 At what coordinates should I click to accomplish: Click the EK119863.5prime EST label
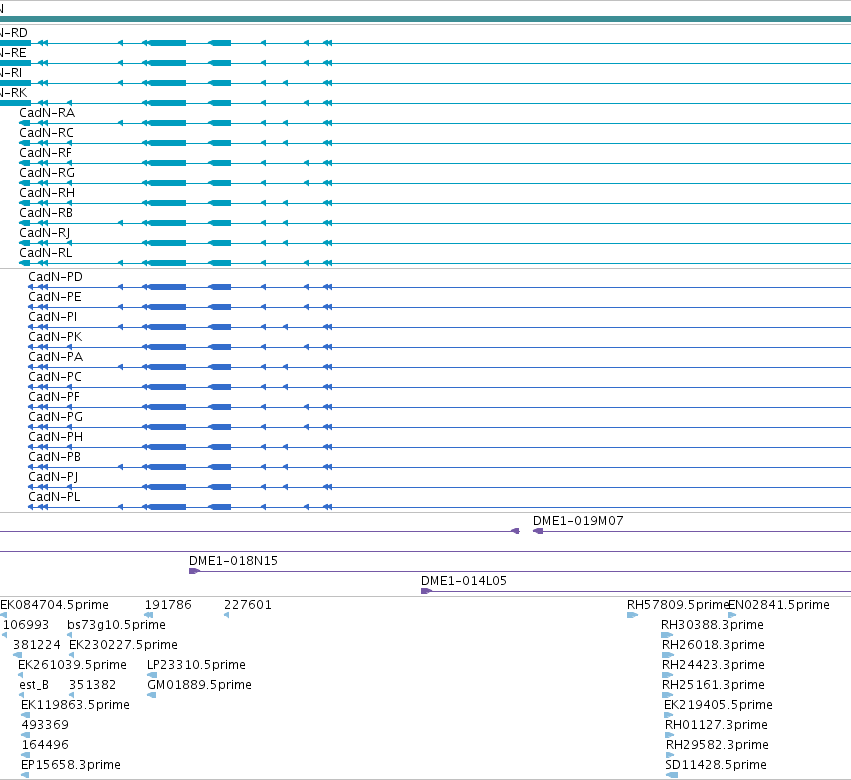coord(75,706)
